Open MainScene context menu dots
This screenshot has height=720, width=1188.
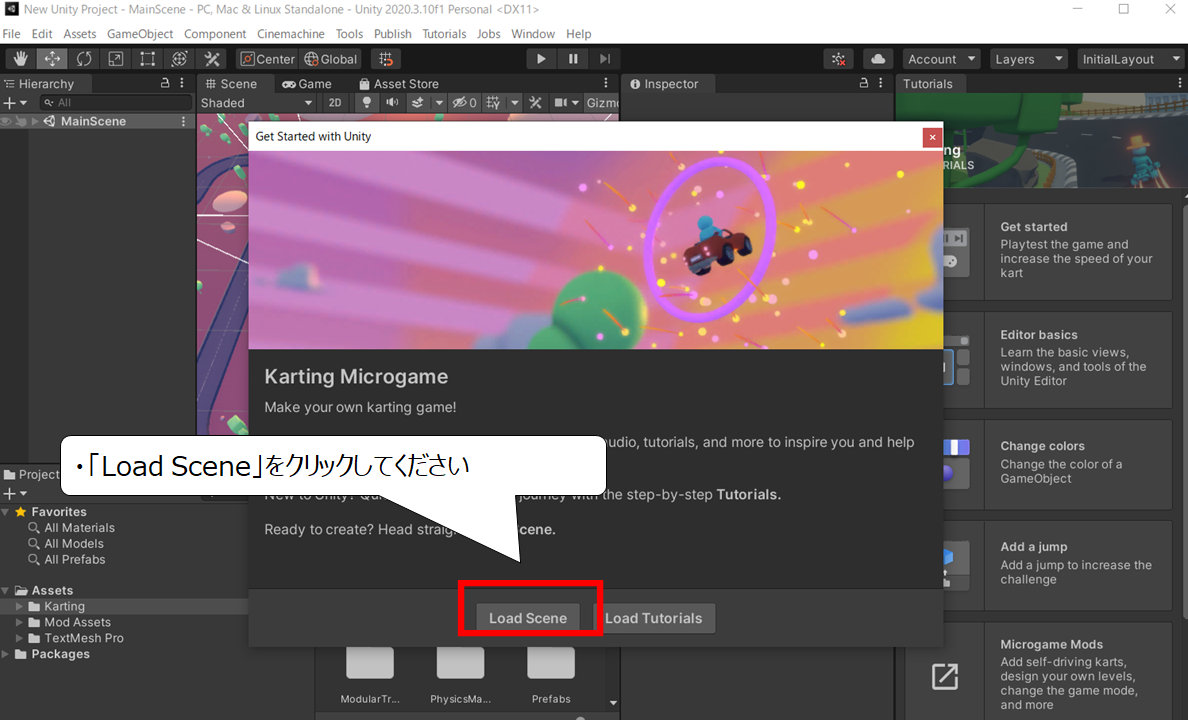(183, 121)
